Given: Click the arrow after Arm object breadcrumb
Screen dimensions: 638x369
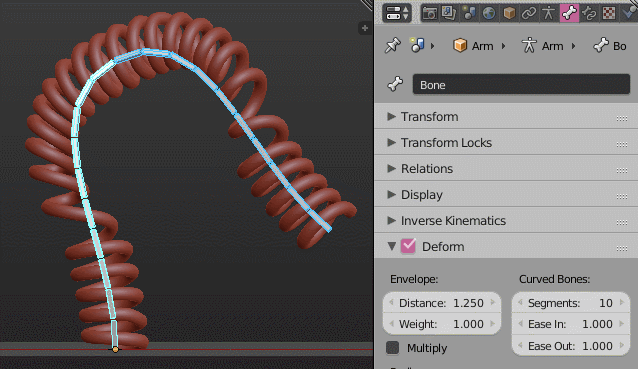Looking at the screenshot, I should coord(503,46).
